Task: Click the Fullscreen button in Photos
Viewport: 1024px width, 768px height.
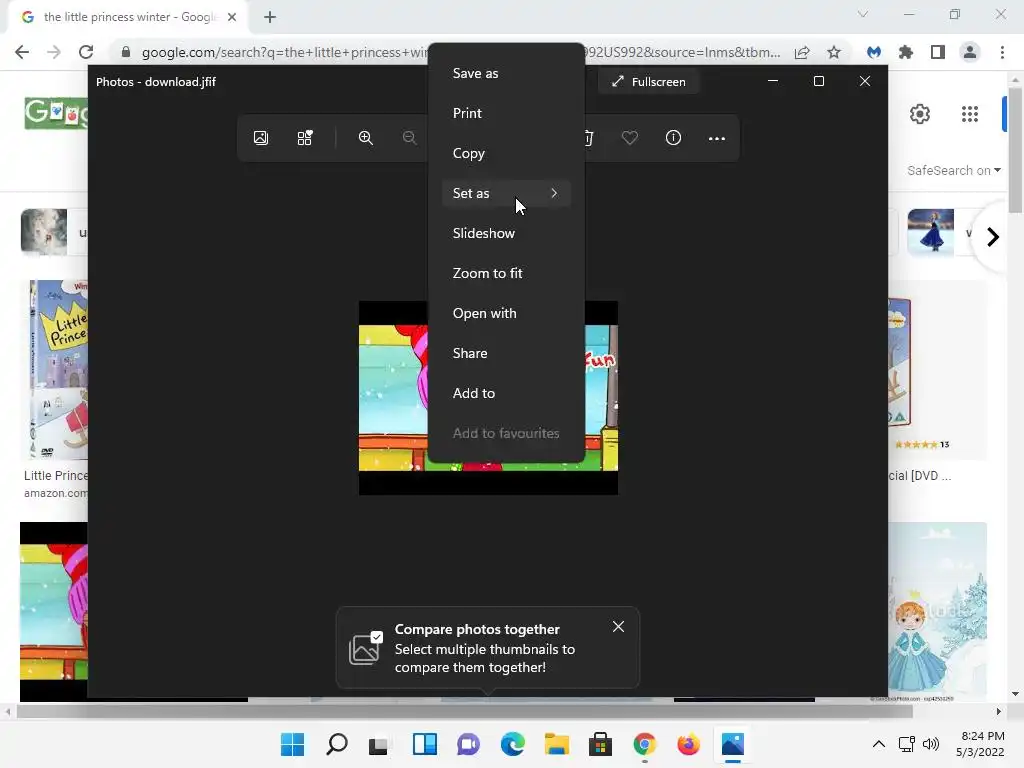Action: (648, 82)
